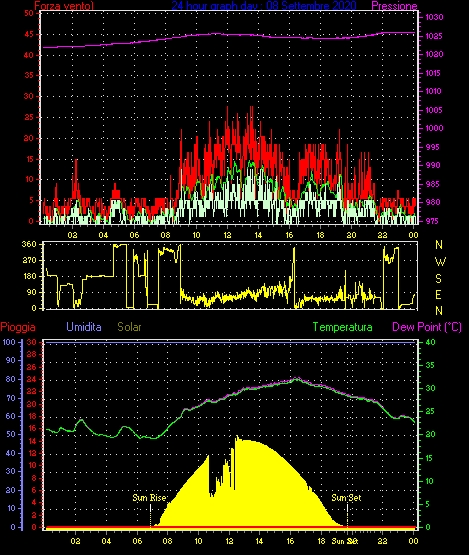The height and width of the screenshot is (555, 469).
Task: Click the Sun Rise marker label
Action: pos(149,498)
